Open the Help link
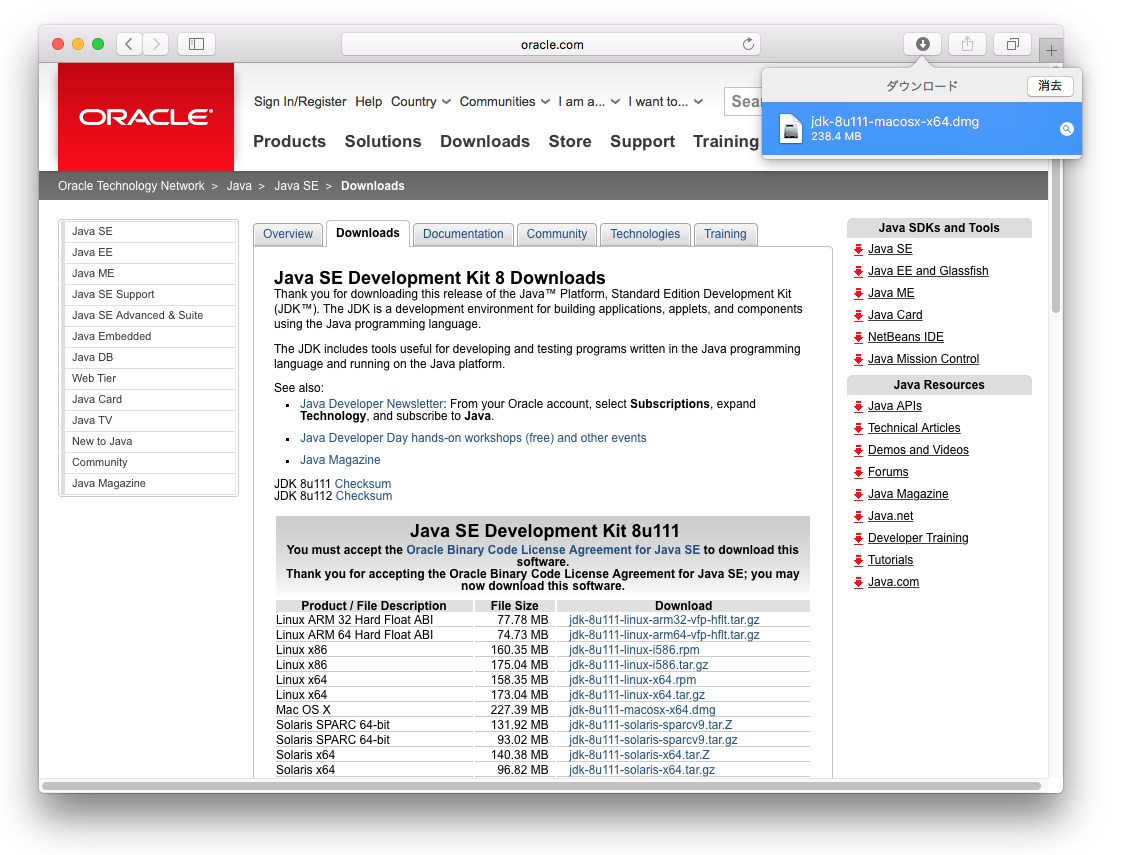 (x=369, y=102)
